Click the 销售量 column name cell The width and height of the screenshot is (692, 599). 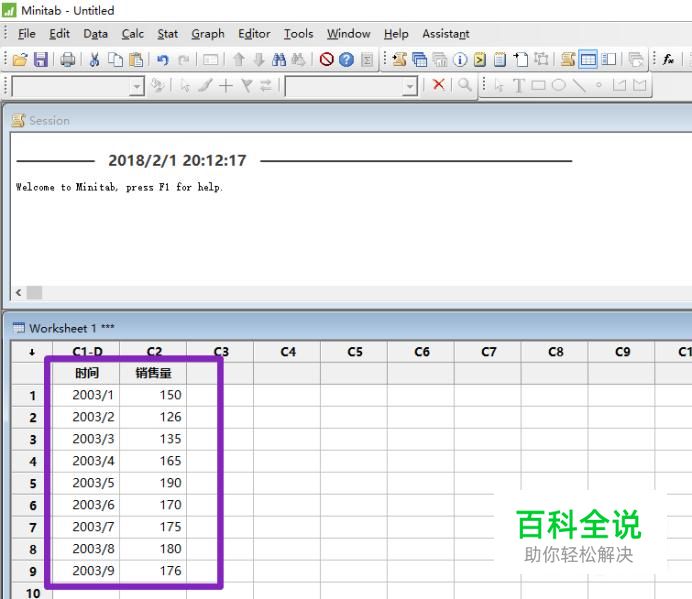tap(153, 373)
